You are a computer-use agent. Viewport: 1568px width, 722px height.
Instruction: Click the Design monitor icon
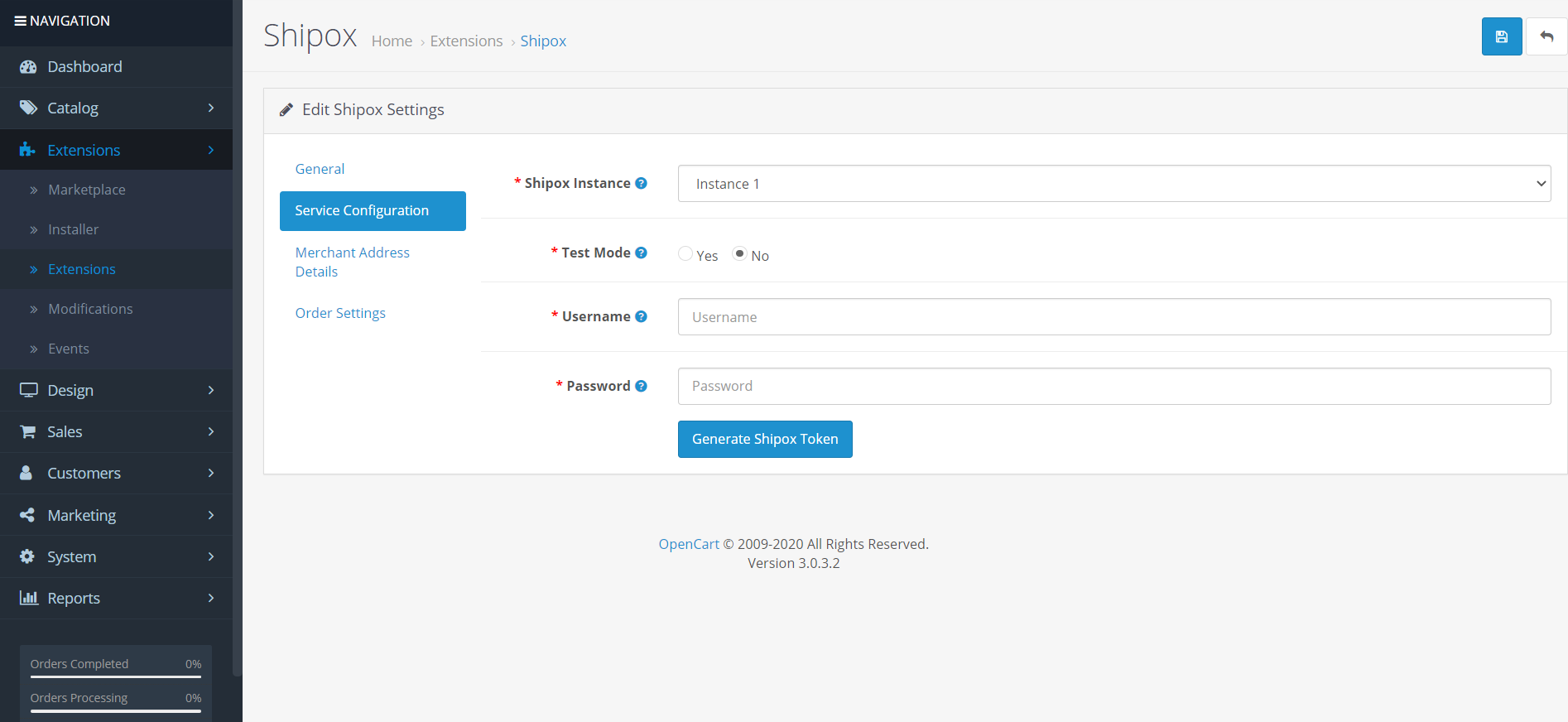29,390
